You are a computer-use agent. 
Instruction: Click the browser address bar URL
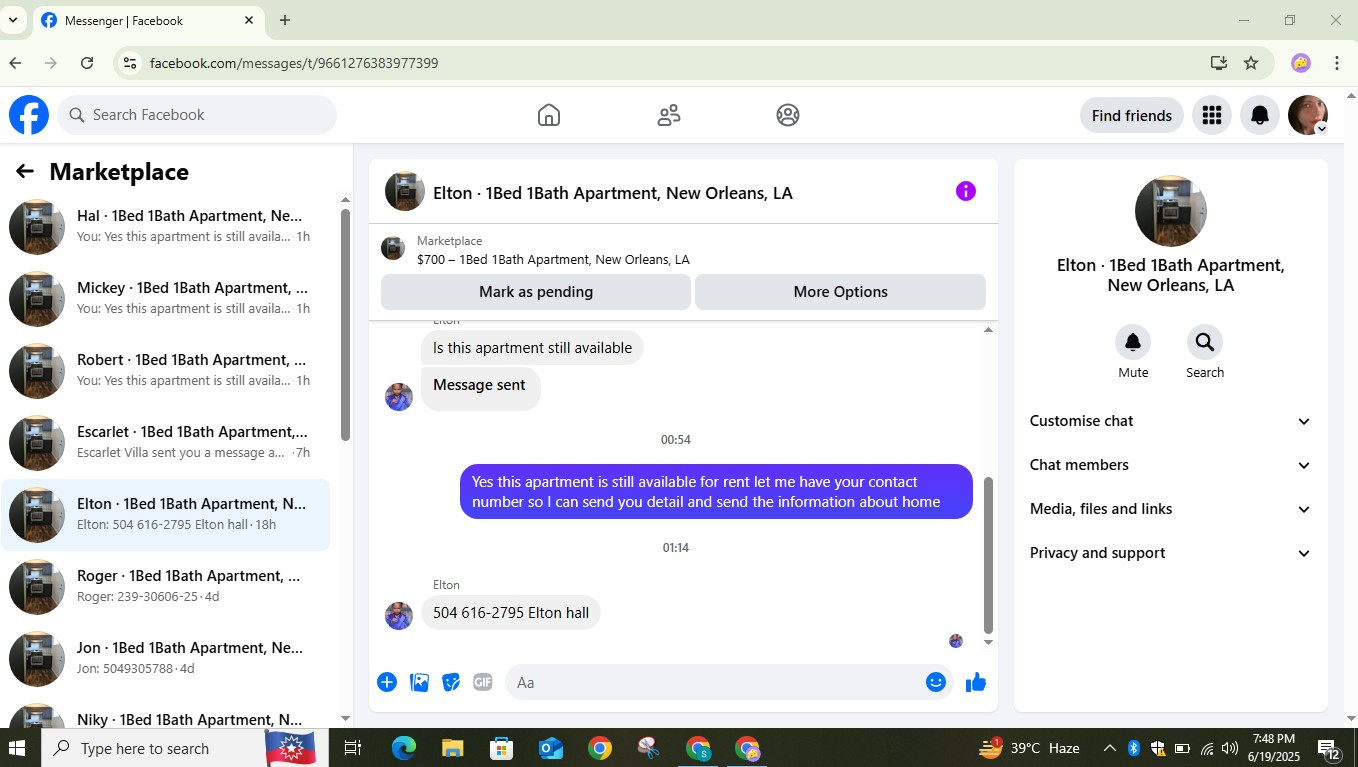tap(294, 63)
